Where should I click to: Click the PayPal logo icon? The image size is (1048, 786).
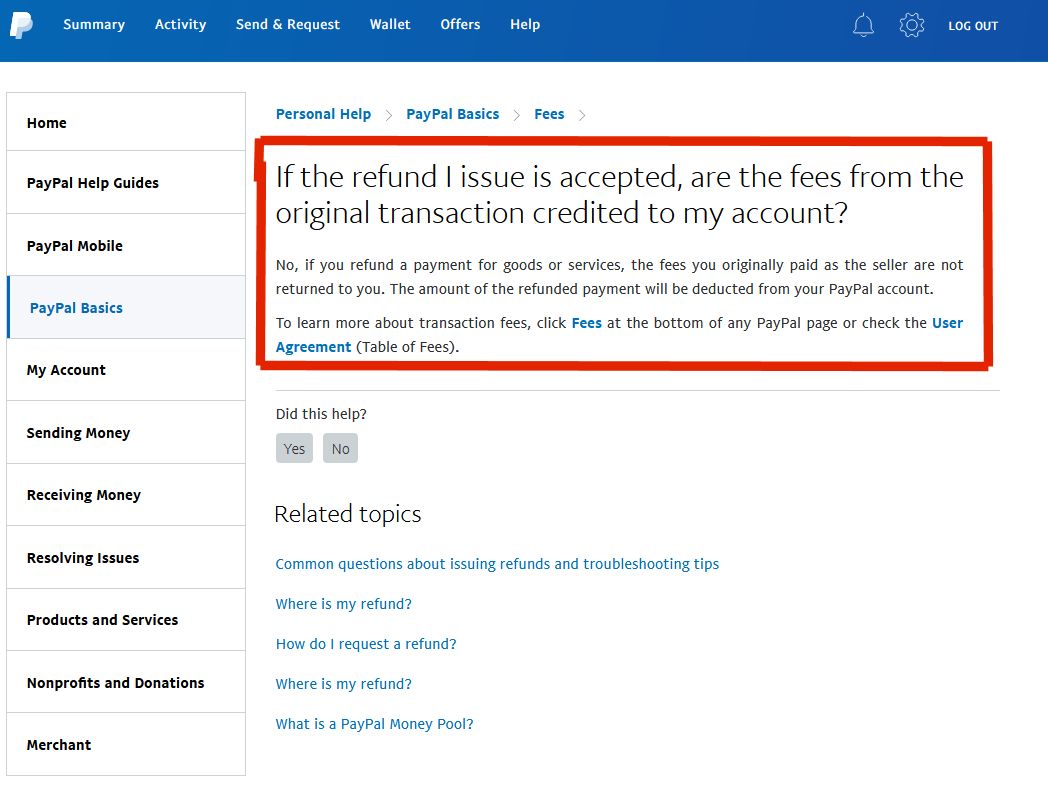[21, 25]
